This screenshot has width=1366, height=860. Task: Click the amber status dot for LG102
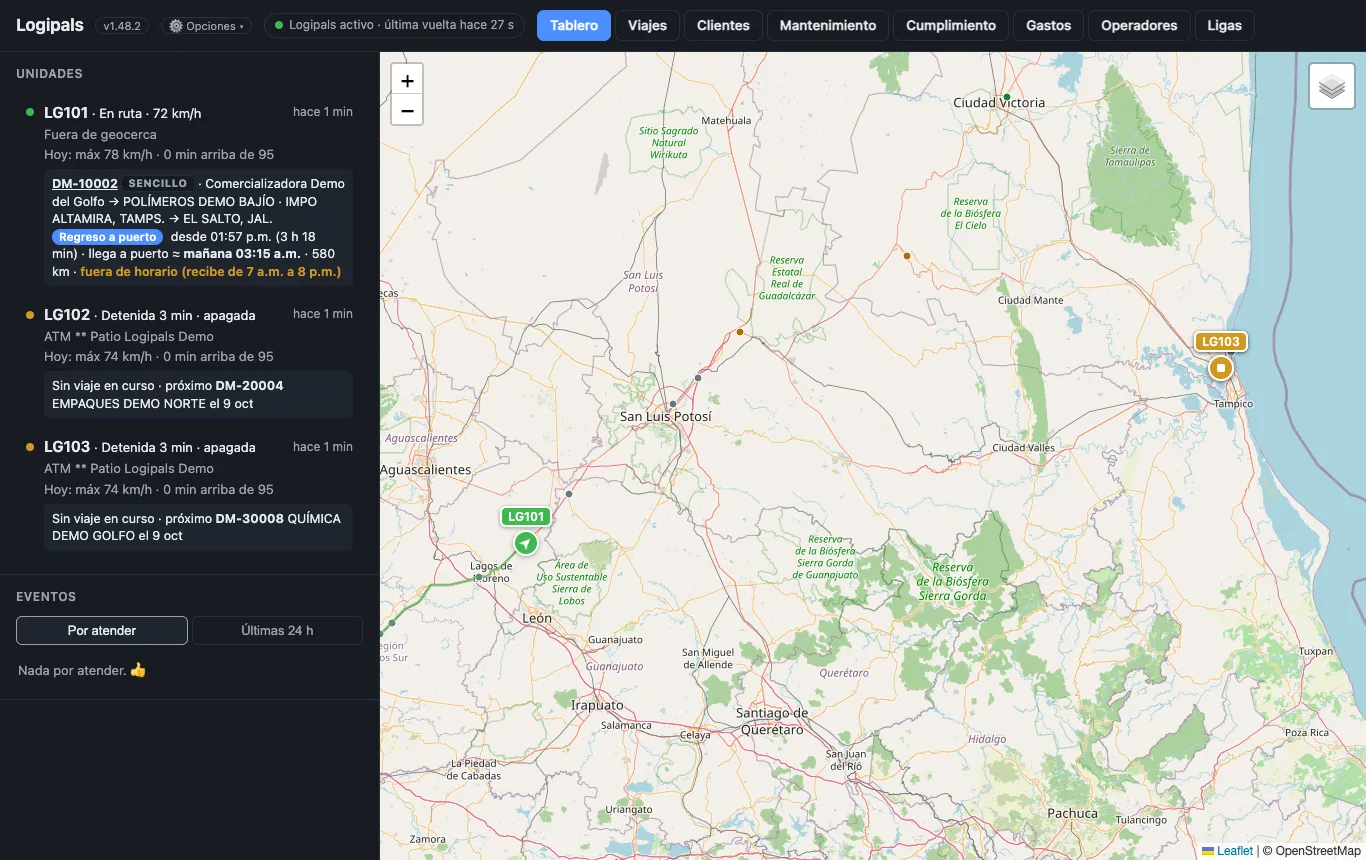30,315
